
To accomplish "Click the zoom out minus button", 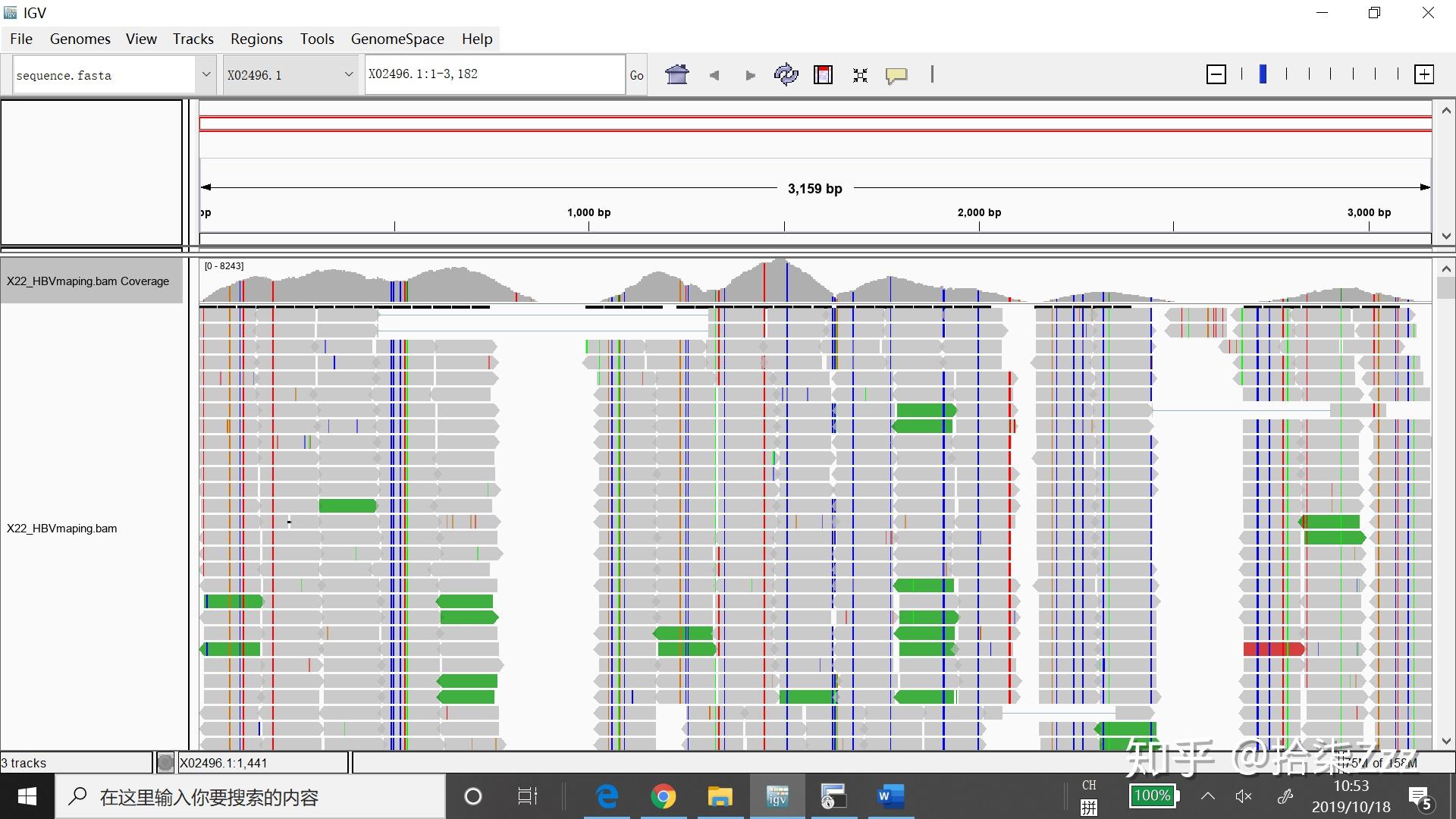I will point(1216,74).
